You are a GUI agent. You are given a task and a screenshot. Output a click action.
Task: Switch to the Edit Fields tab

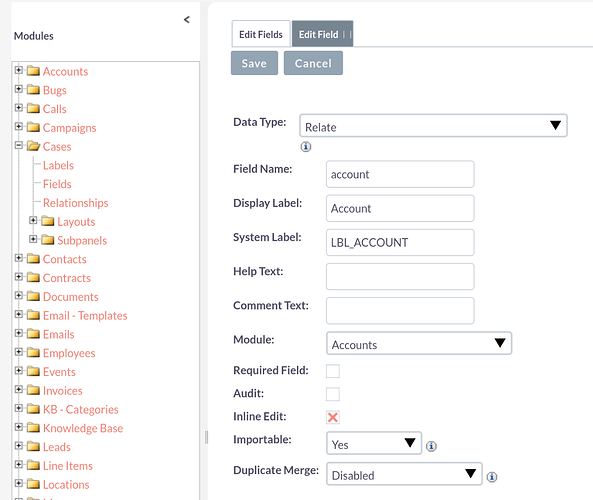(261, 34)
